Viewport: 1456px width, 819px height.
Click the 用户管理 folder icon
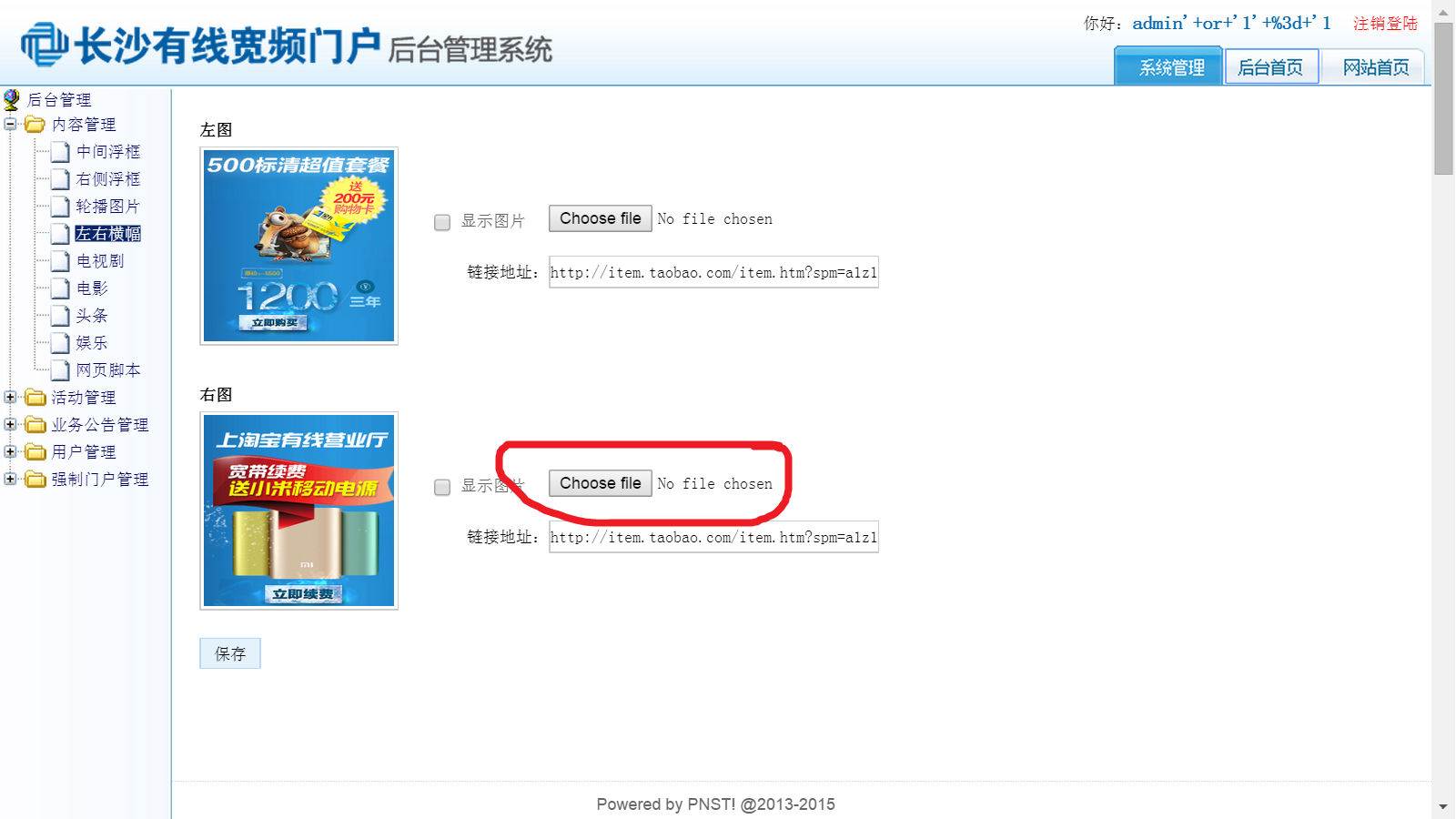[x=35, y=452]
